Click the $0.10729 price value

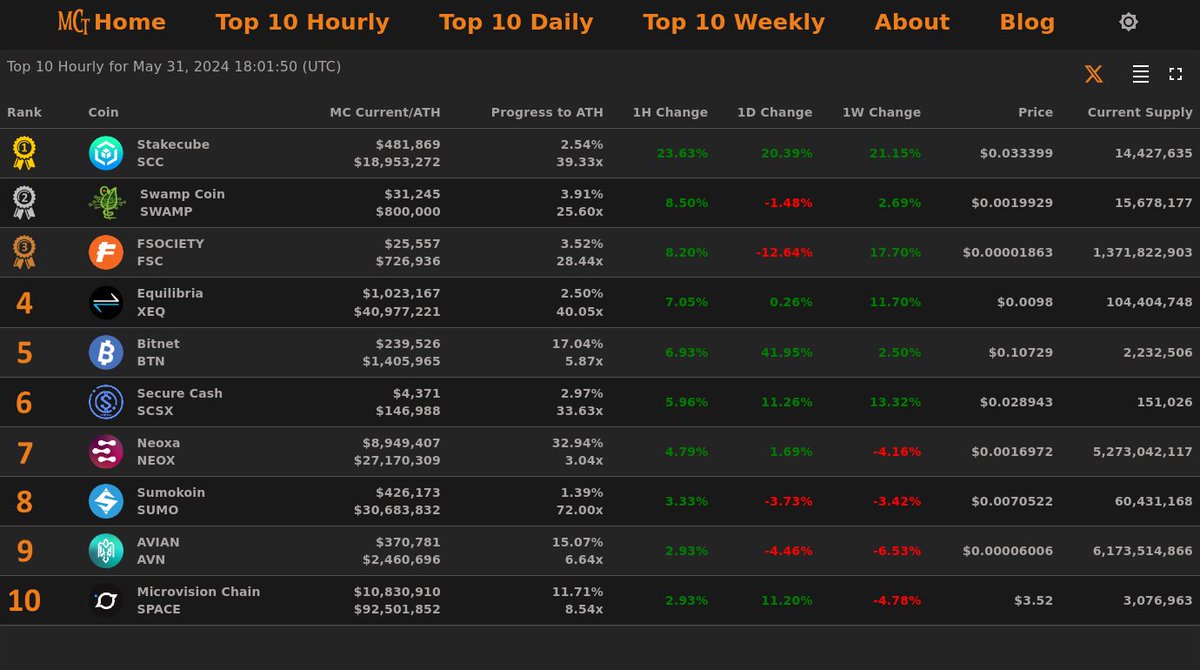point(1021,352)
